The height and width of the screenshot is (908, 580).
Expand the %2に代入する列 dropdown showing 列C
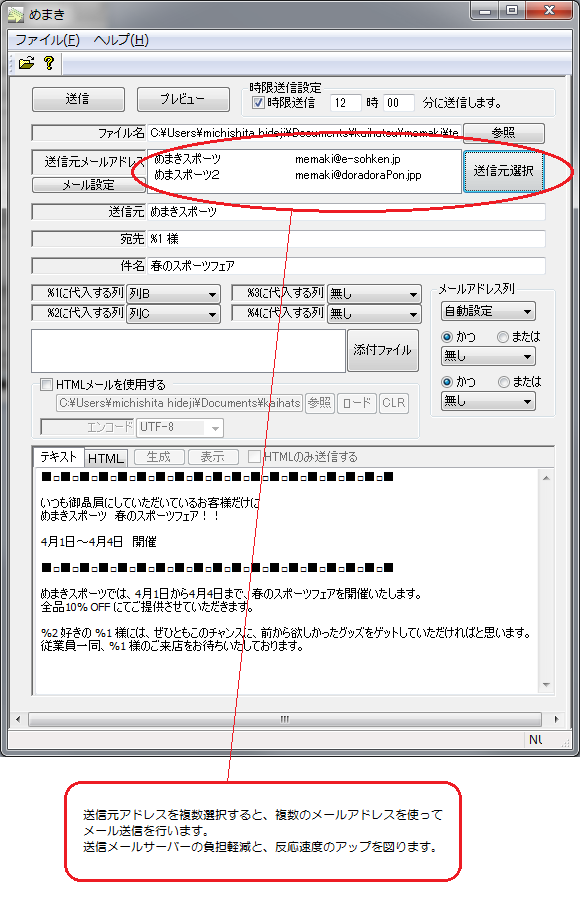[x=173, y=313]
